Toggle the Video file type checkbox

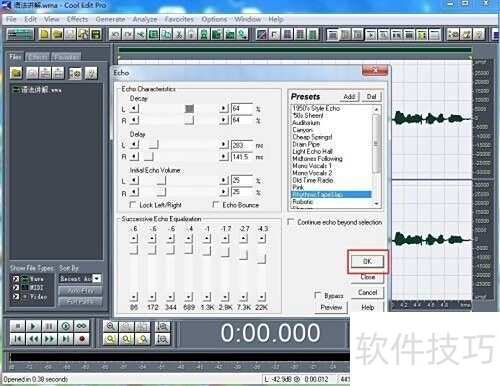click(15, 296)
